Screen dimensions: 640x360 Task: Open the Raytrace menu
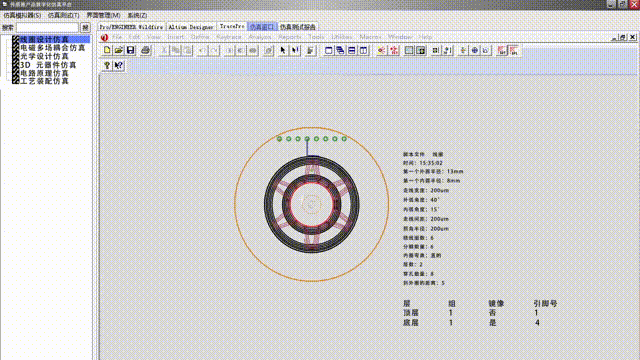tap(229, 37)
